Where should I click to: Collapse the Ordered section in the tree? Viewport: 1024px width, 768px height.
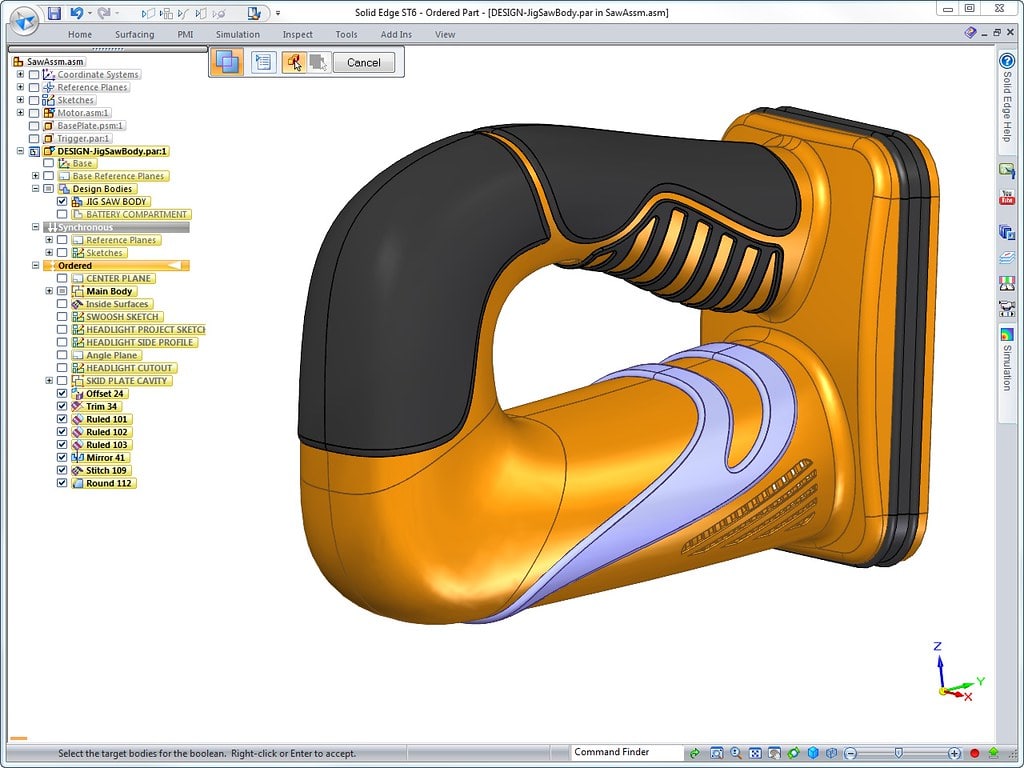(x=36, y=265)
